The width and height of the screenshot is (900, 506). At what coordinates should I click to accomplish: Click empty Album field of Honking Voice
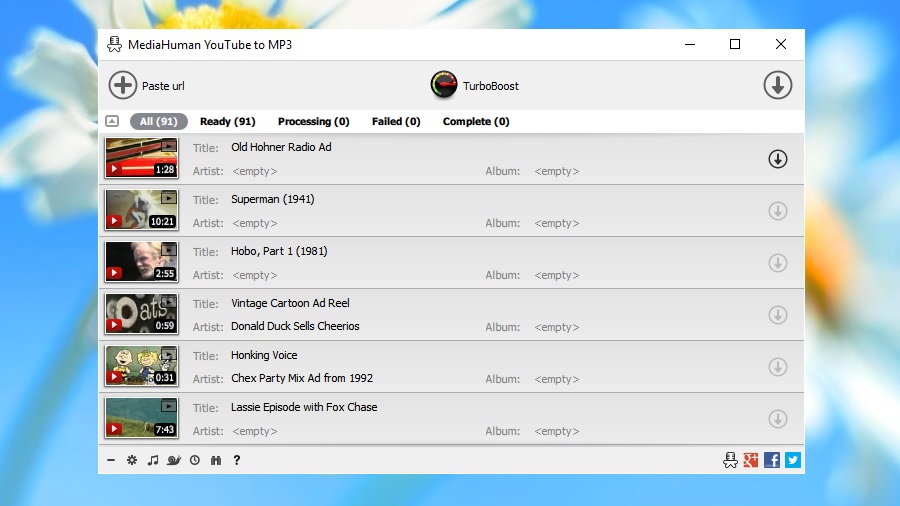coord(557,379)
